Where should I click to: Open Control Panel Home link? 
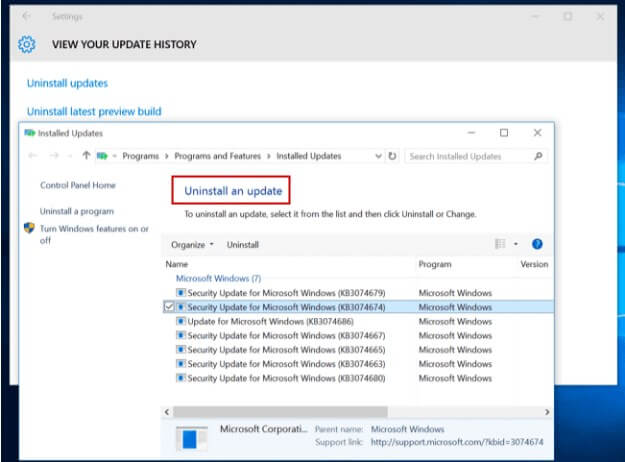tap(77, 185)
